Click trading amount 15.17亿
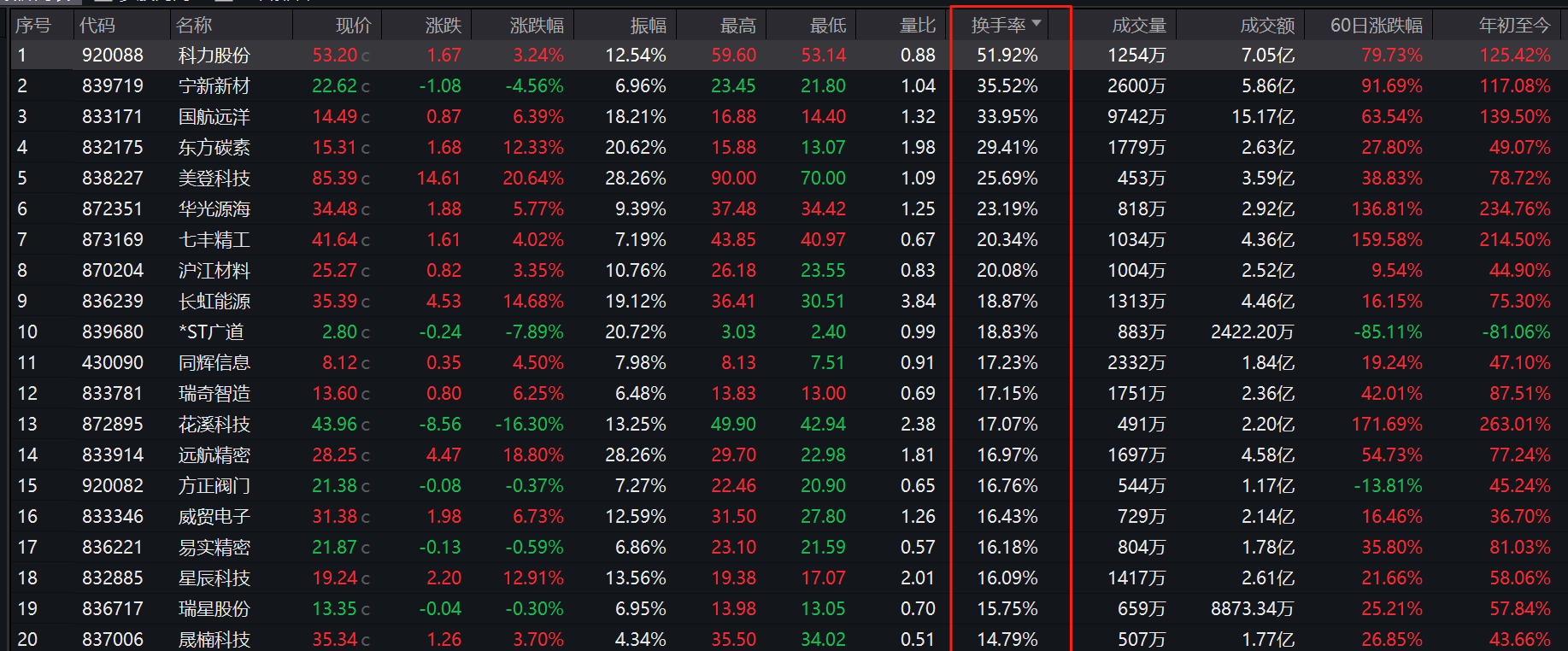 pos(1263,117)
